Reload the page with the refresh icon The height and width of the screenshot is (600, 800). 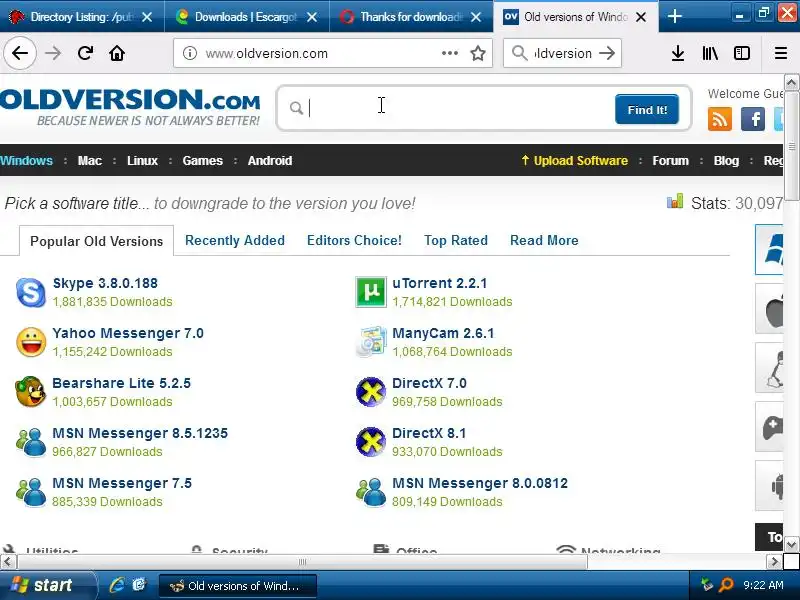[85, 53]
